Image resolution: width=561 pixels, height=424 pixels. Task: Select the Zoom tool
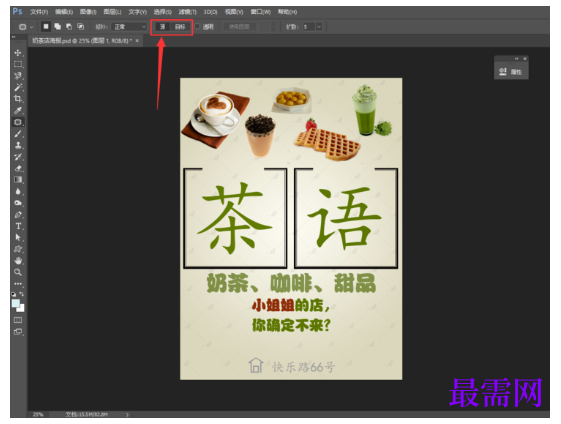coord(18,272)
